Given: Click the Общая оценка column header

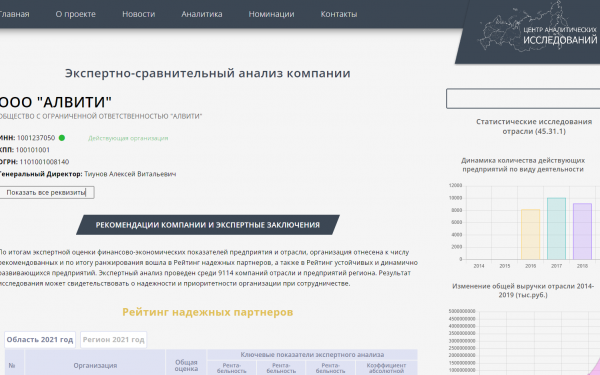Looking at the screenshot, I should [186, 365].
